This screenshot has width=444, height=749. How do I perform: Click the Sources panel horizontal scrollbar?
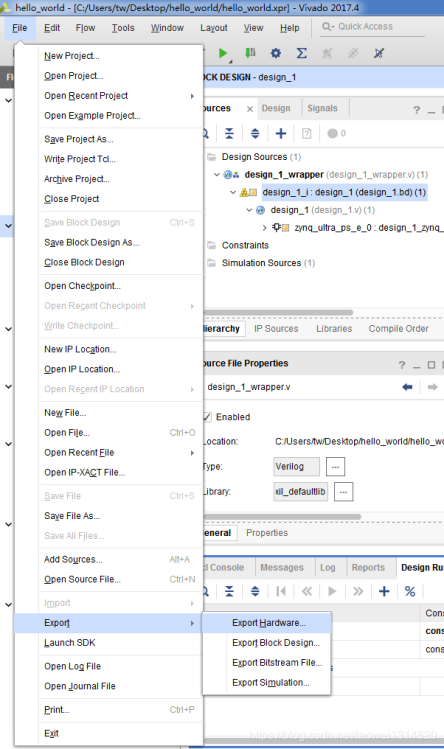279,313
